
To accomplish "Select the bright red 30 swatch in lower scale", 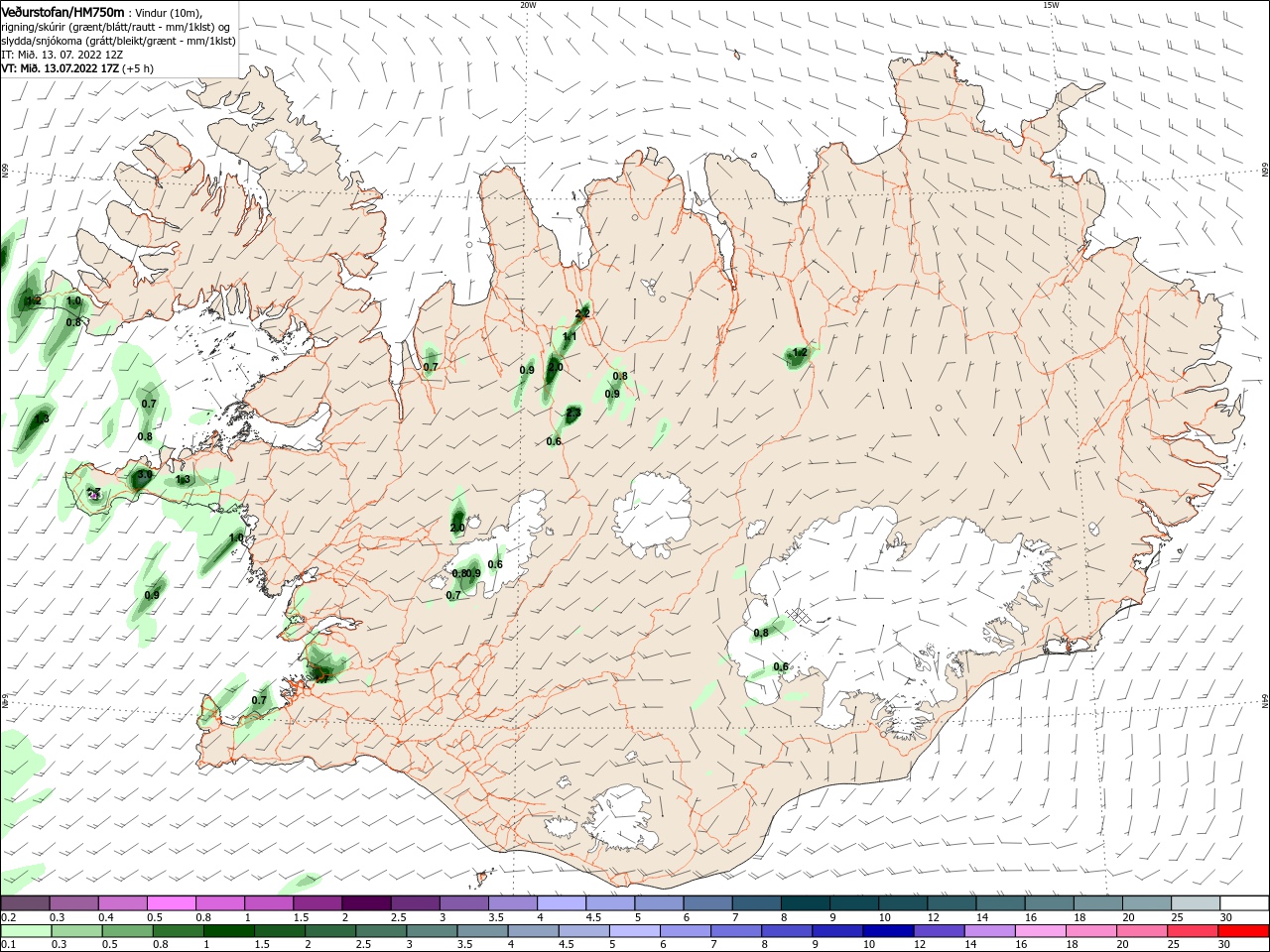I will (x=1244, y=931).
